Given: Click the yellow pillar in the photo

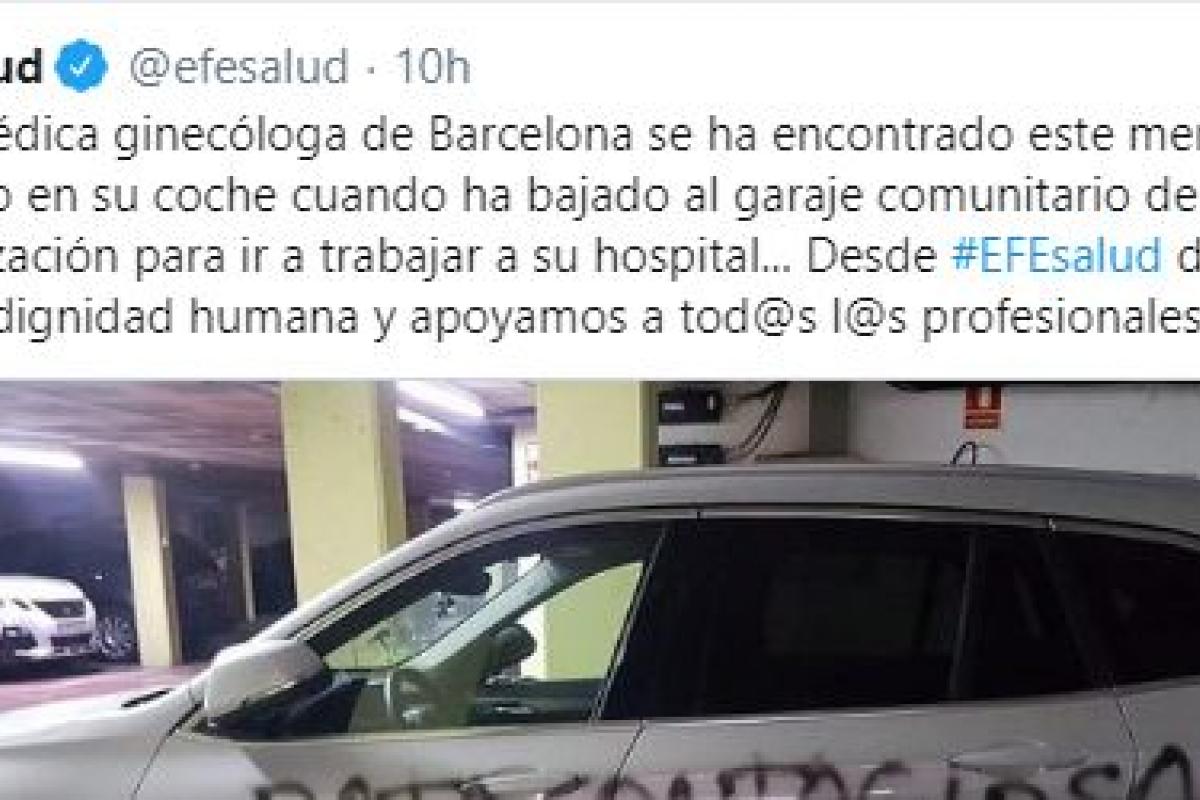Looking at the screenshot, I should (x=341, y=490).
